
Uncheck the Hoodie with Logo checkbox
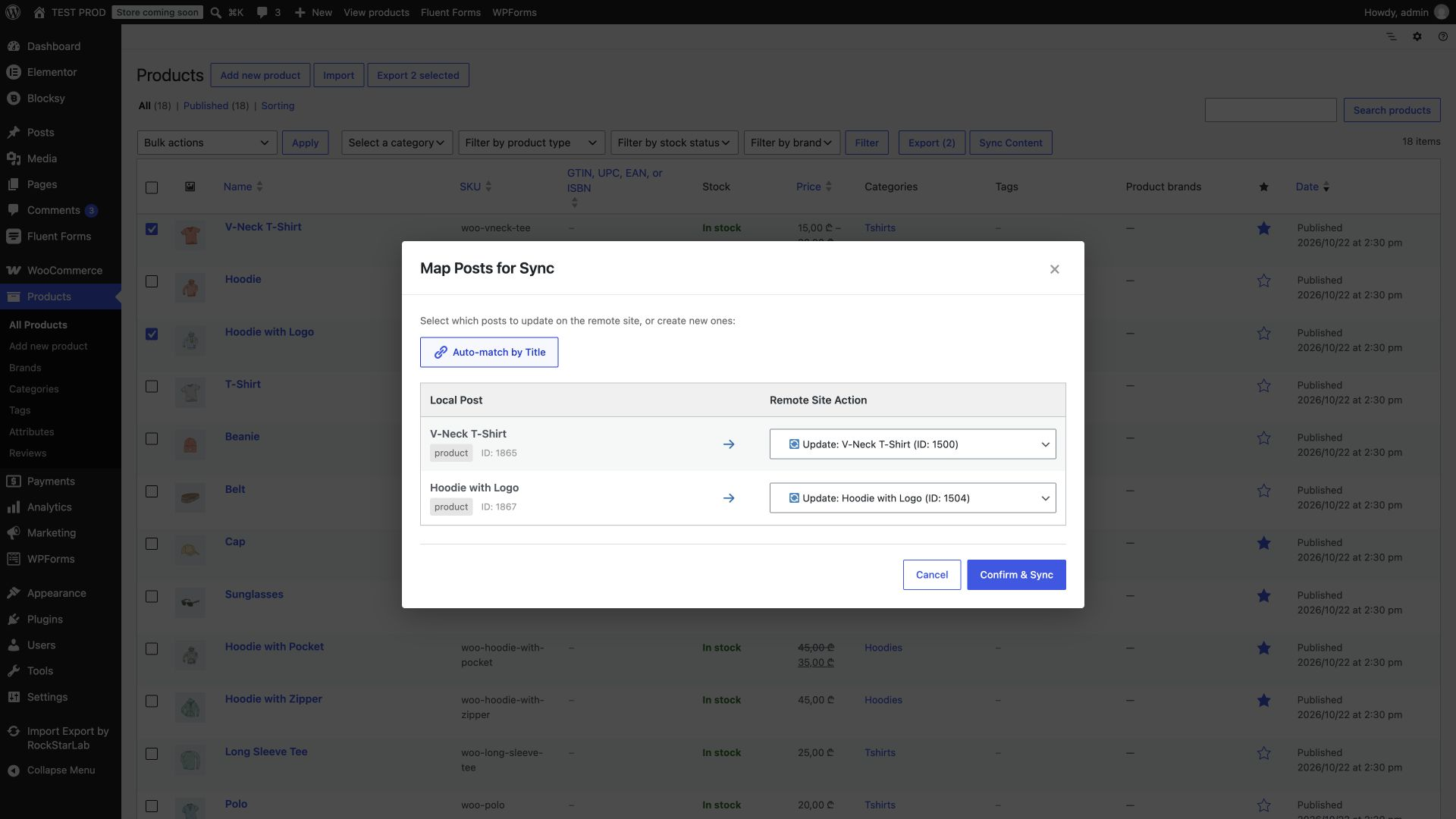click(x=152, y=334)
